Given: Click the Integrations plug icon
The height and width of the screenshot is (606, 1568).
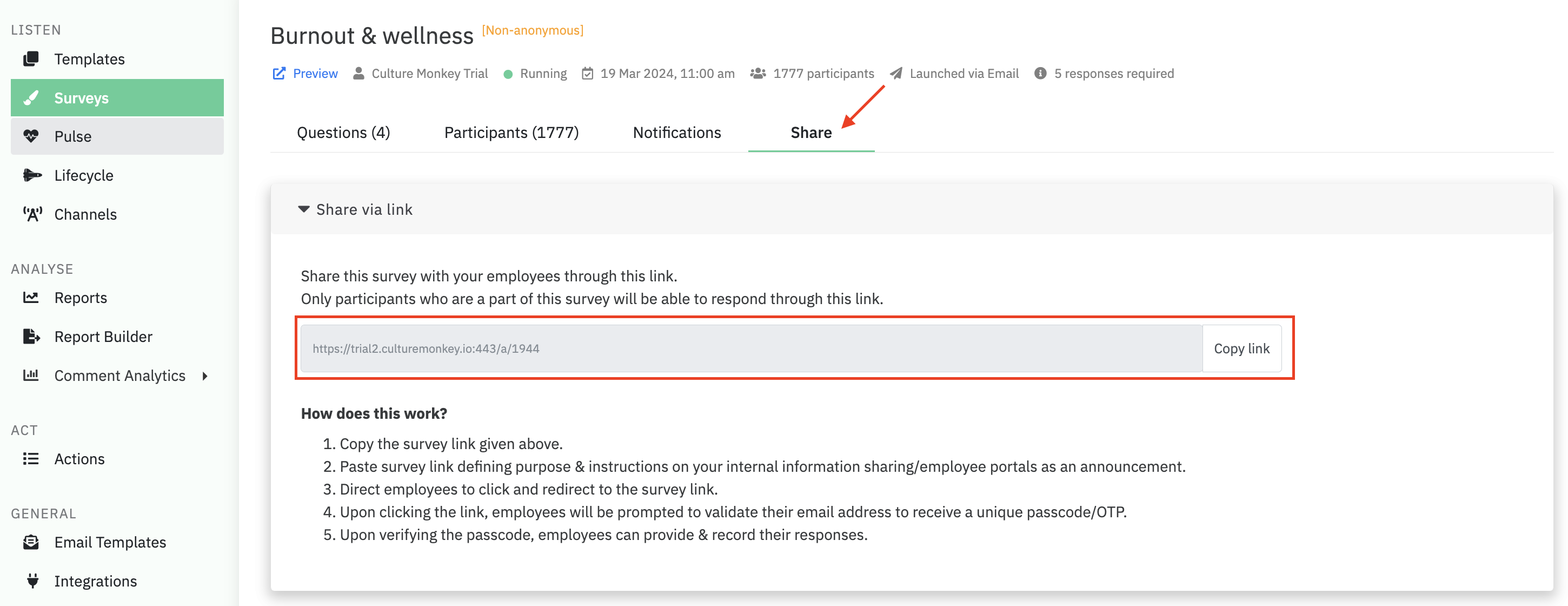Looking at the screenshot, I should pyautogui.click(x=33, y=581).
